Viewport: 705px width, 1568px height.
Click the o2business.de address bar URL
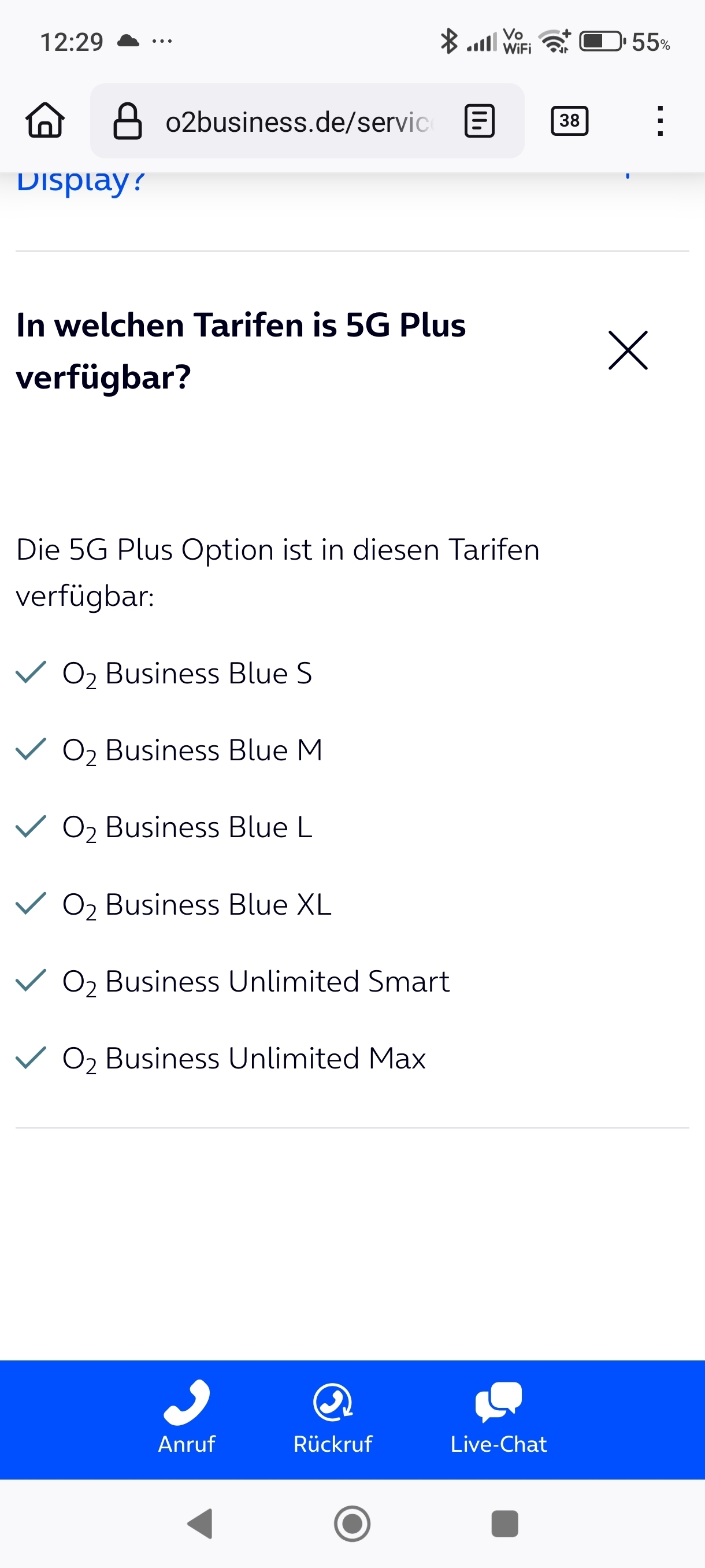298,122
